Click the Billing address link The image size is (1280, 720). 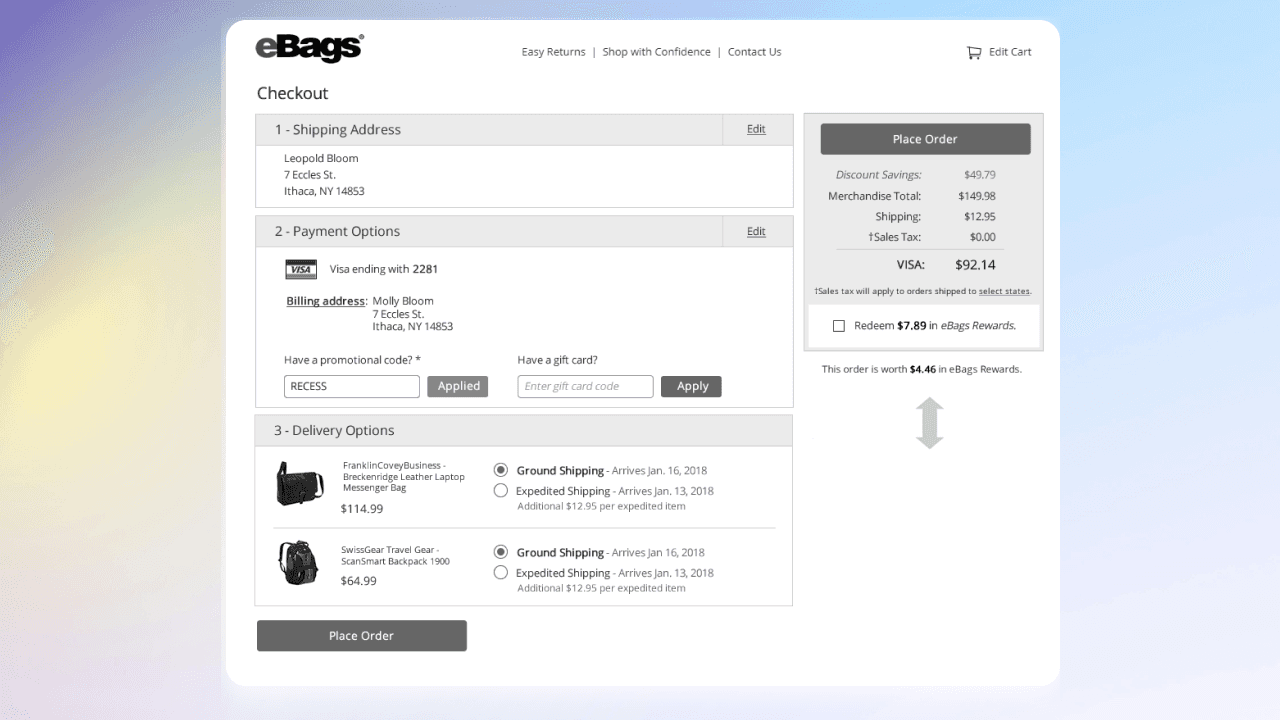326,301
